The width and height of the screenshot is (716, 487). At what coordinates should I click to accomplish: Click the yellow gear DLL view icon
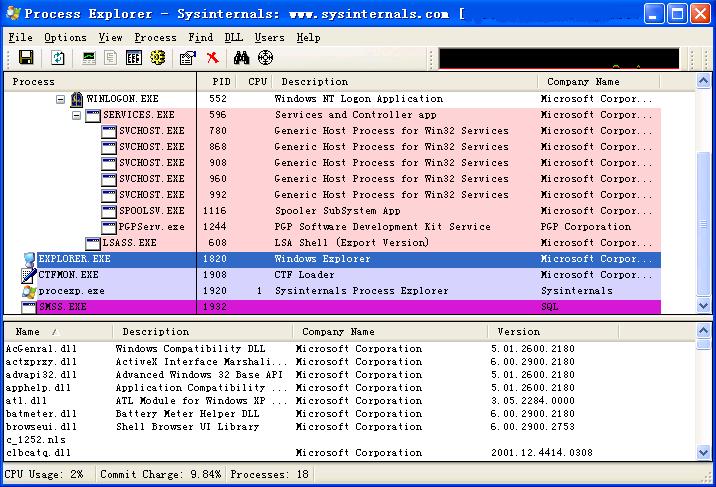click(157, 58)
